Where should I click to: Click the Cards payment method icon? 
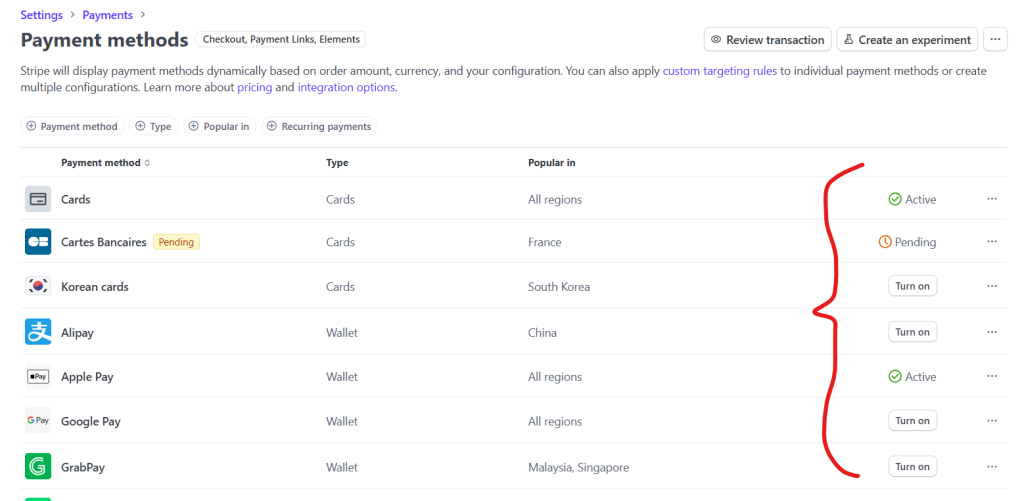(38, 199)
